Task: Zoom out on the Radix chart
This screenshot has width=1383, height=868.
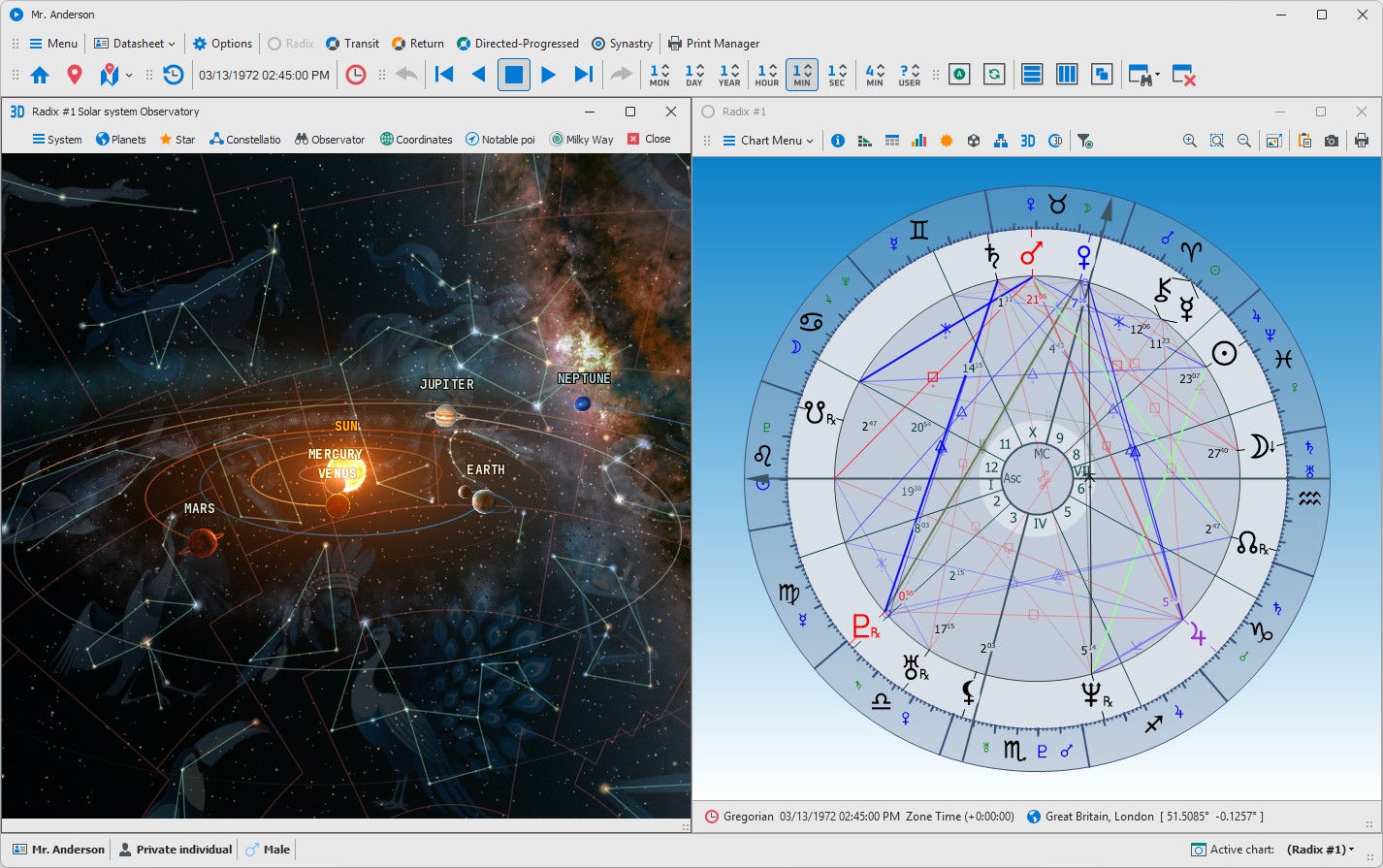Action: 1243,141
